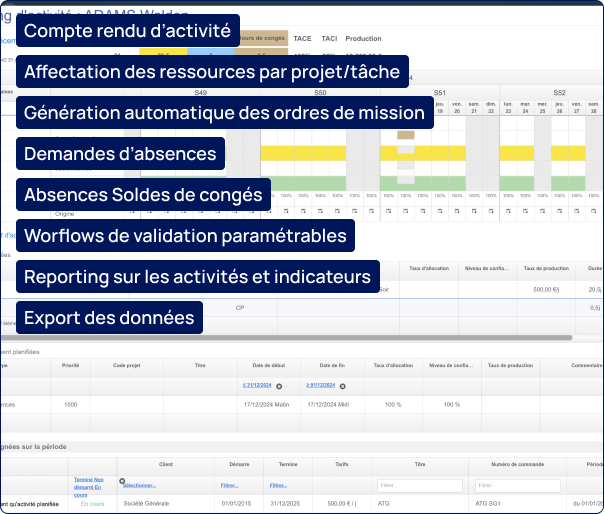
Task: Open 'Demandes d'absences' feature label
Action: pos(120,154)
